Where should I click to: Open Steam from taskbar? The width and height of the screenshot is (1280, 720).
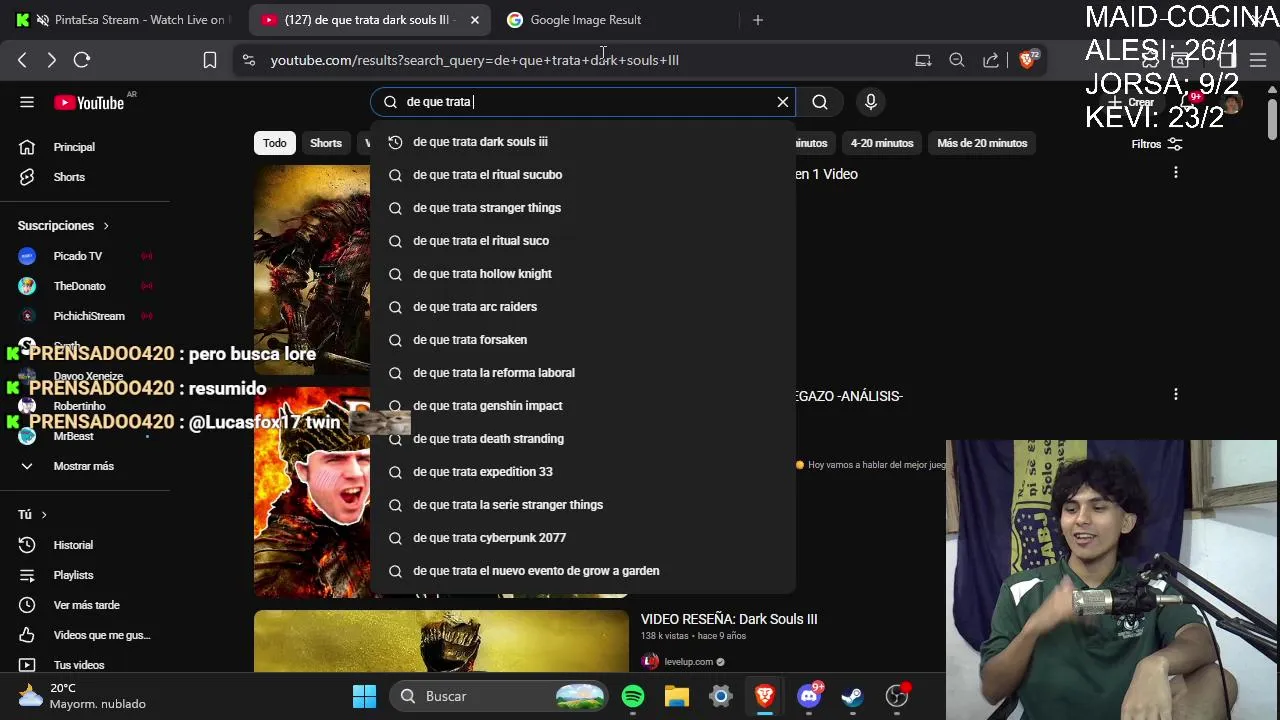click(852, 696)
